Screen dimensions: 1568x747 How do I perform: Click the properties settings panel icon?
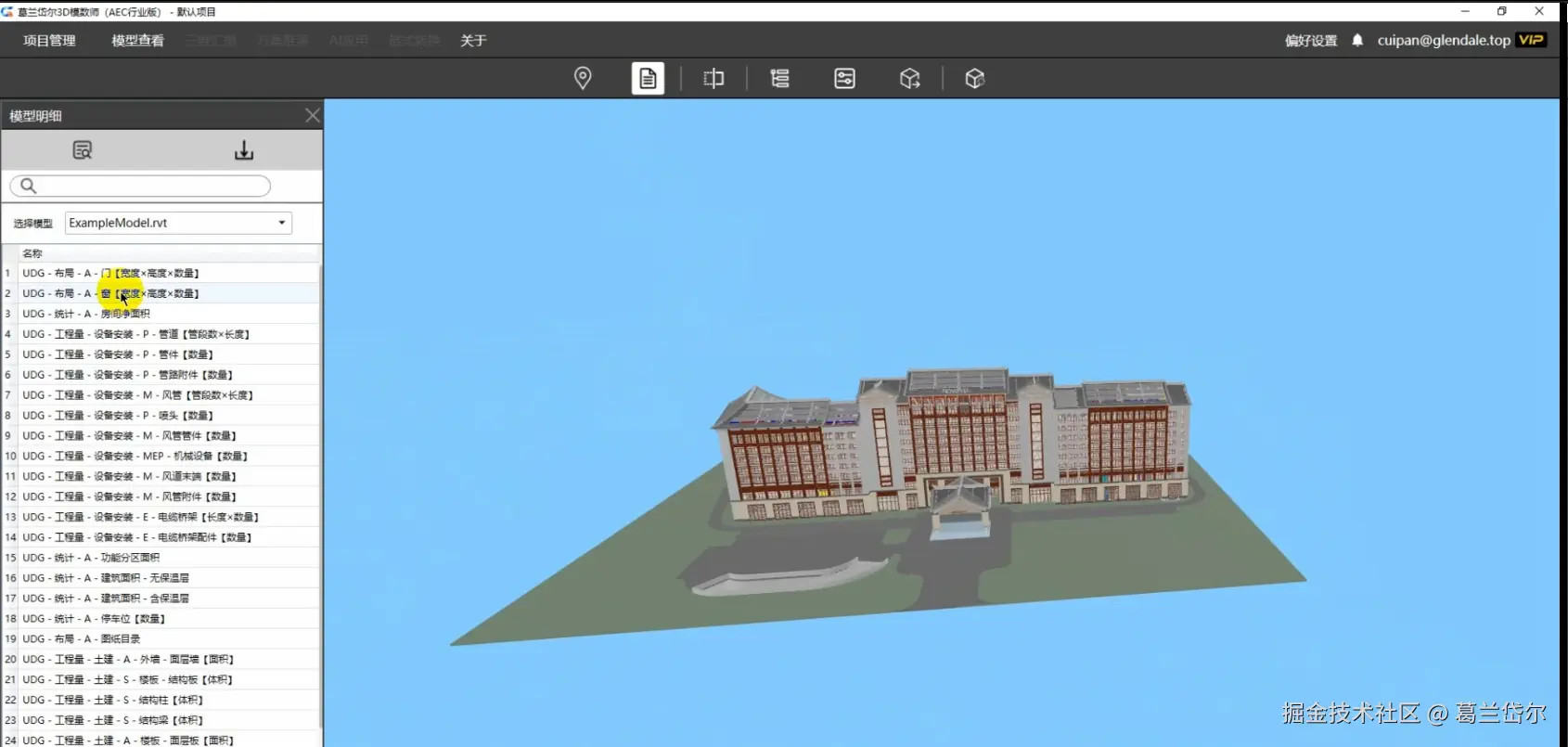844,79
